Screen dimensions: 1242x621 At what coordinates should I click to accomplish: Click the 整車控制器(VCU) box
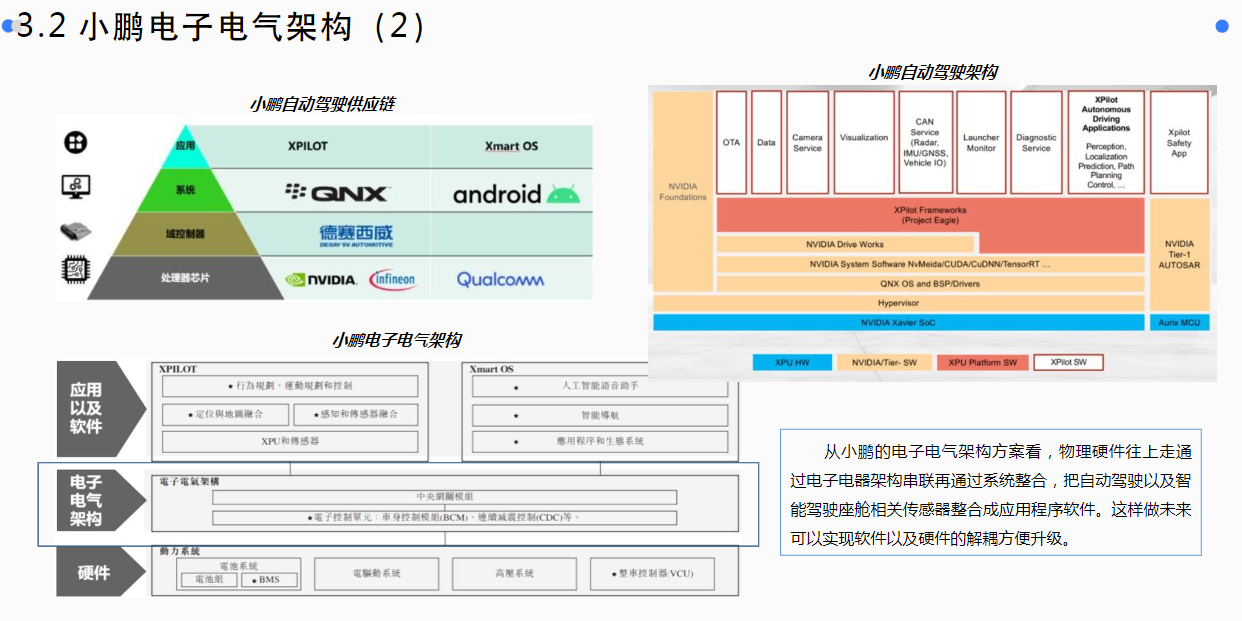[650, 573]
